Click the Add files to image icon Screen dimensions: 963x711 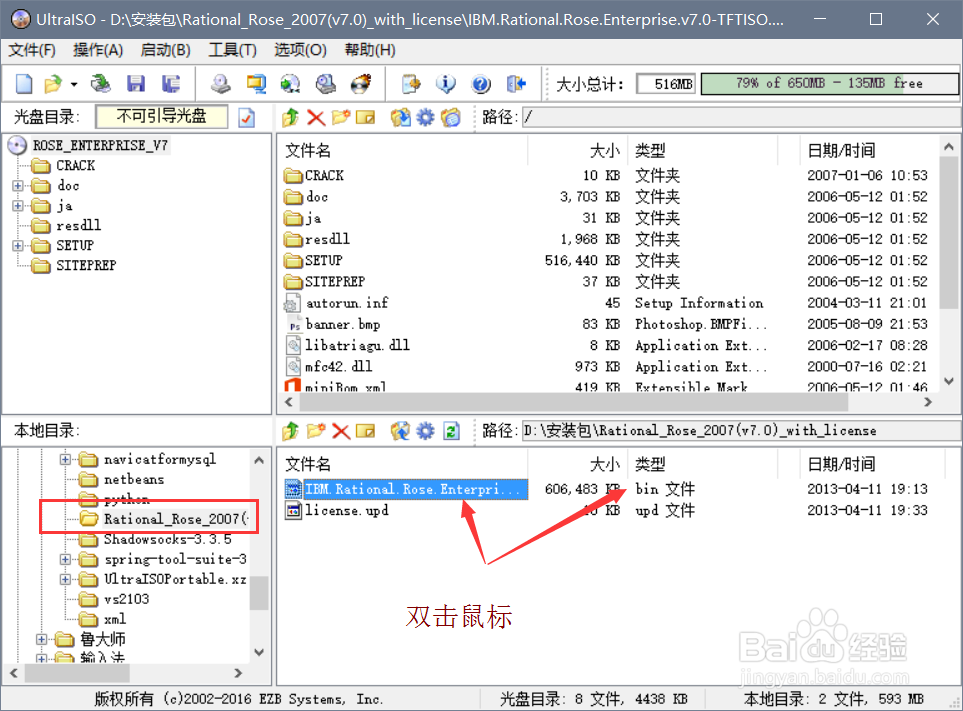400,431
